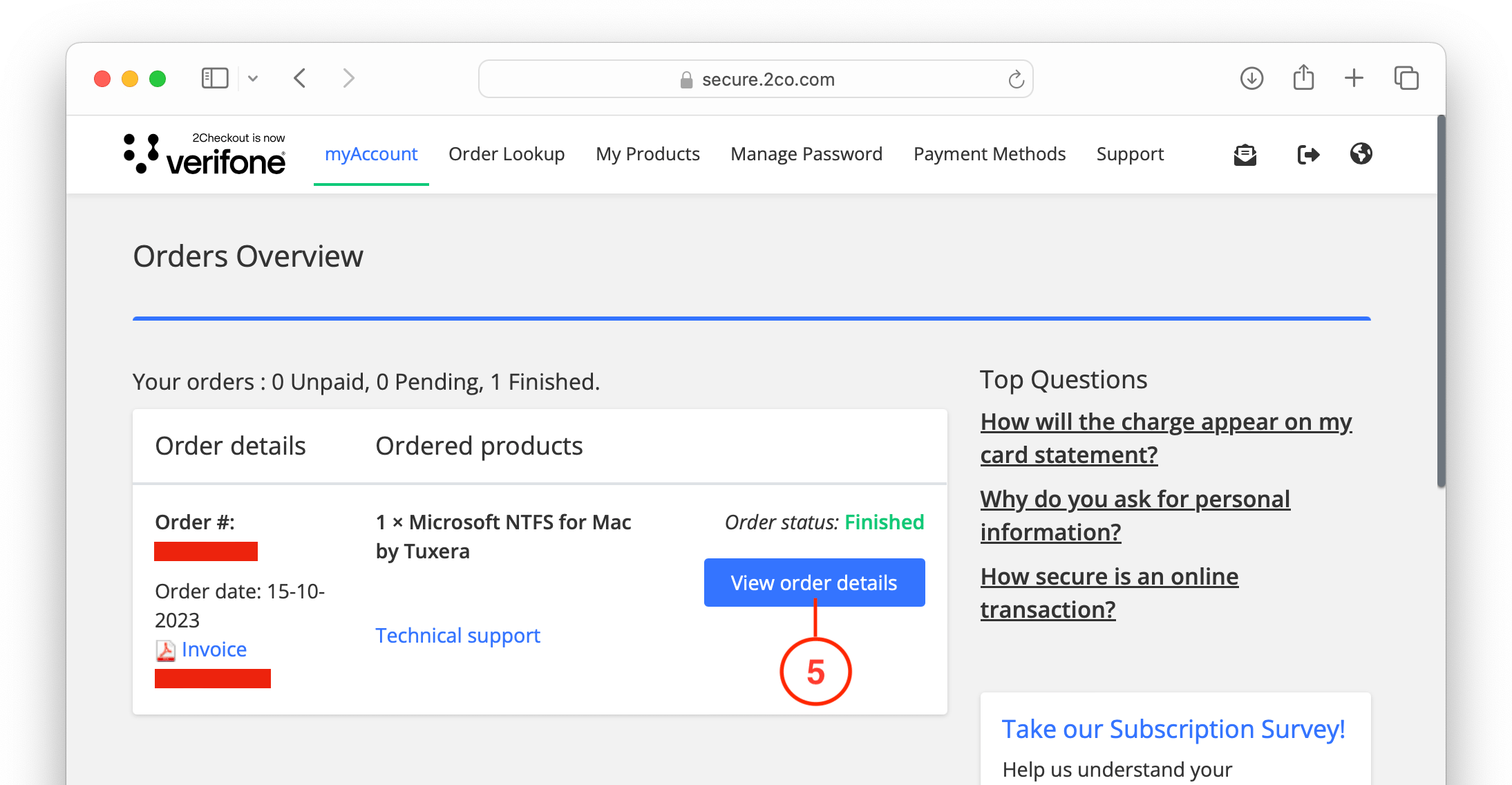The width and height of the screenshot is (1512, 785).
Task: Open 'Why do you ask for personal information?'
Action: [x=1135, y=516]
